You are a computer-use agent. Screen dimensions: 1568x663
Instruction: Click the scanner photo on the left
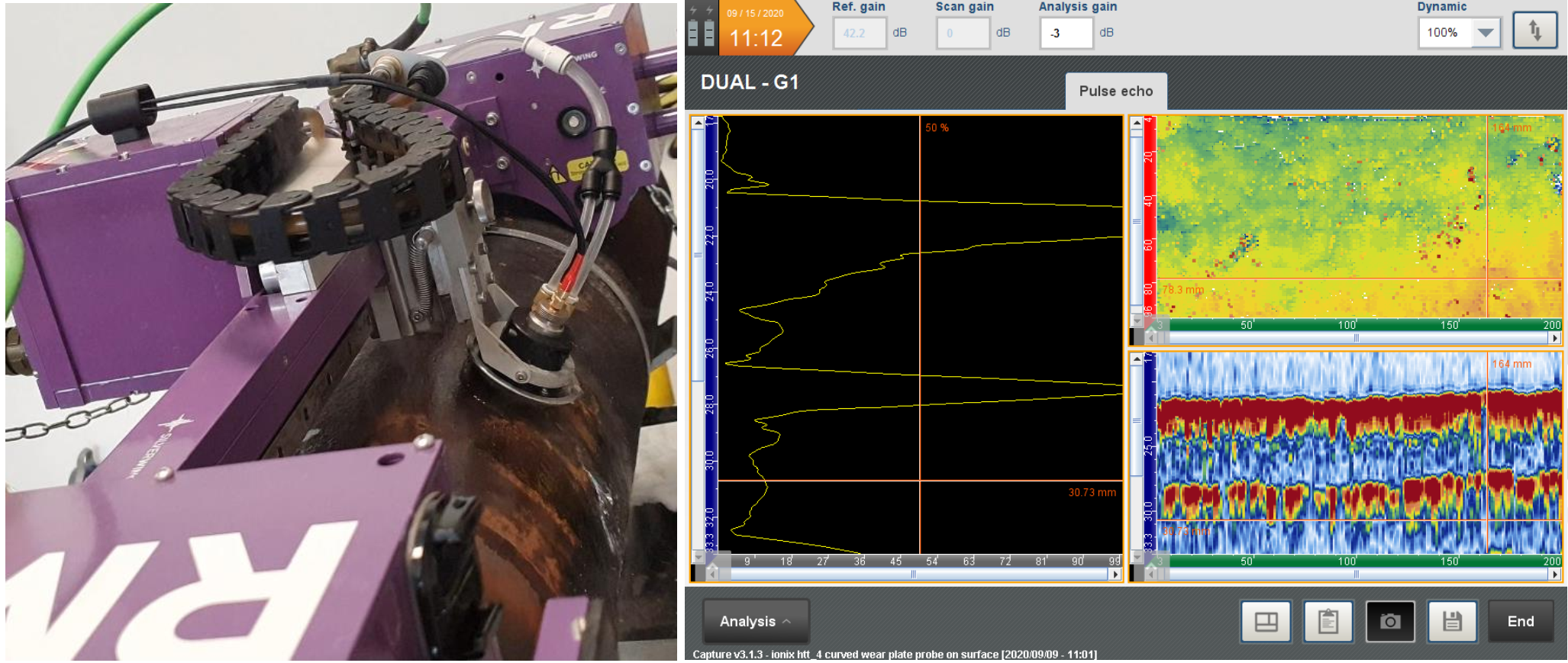[x=341, y=331]
